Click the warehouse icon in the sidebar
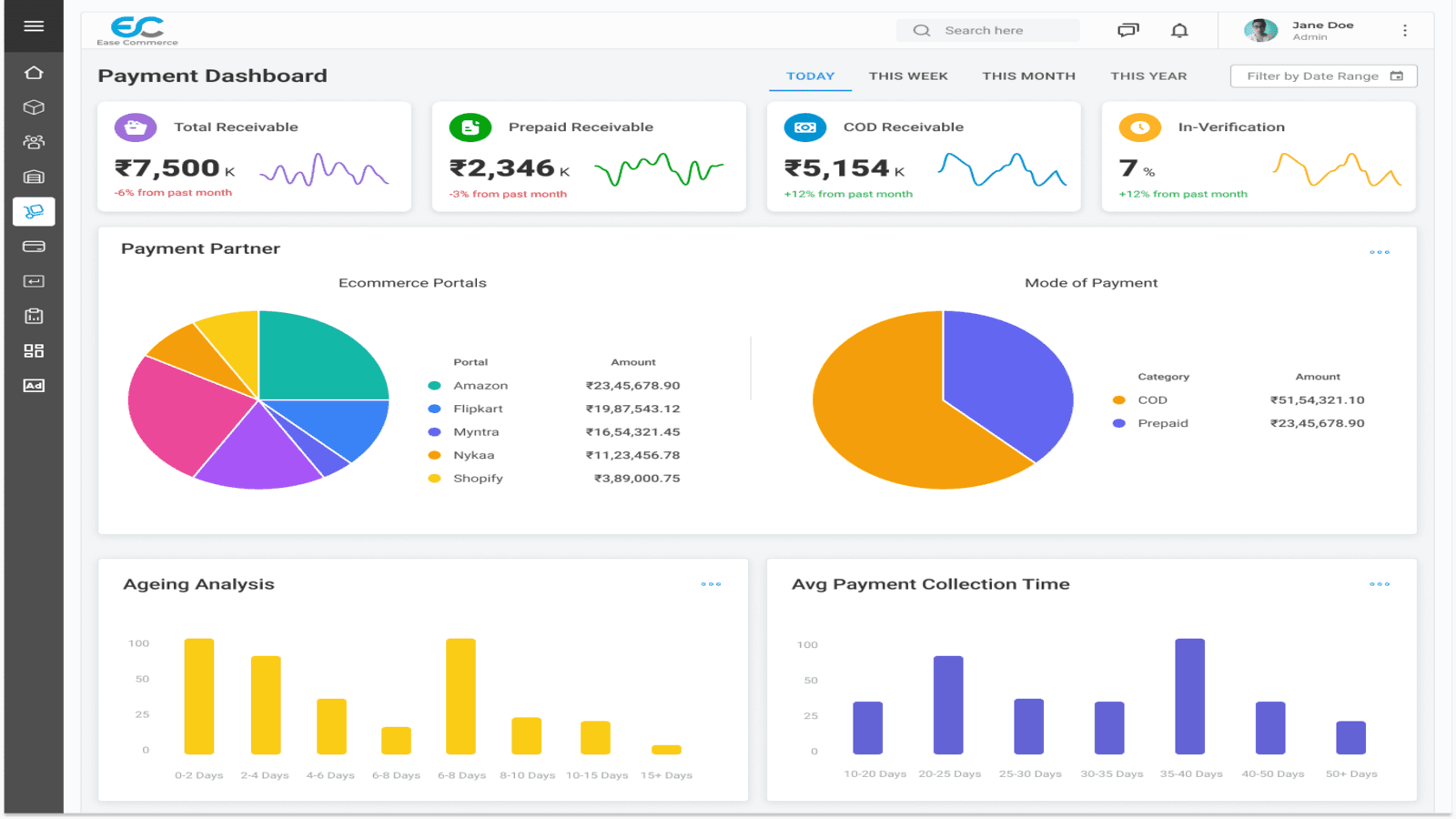The width and height of the screenshot is (1456, 819). (34, 177)
